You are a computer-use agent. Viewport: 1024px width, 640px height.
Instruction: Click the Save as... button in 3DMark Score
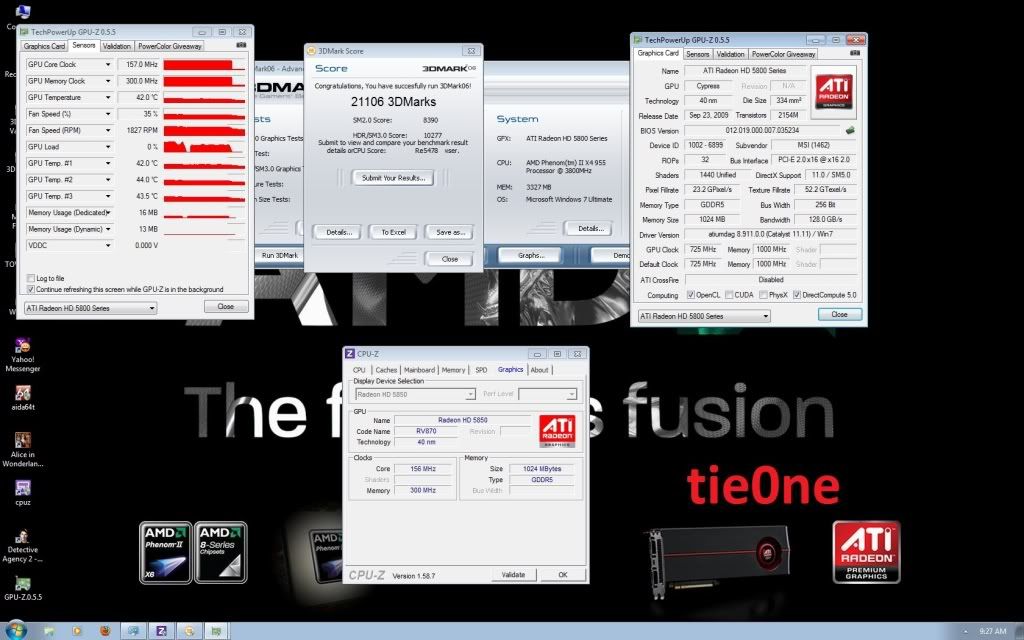click(x=450, y=232)
